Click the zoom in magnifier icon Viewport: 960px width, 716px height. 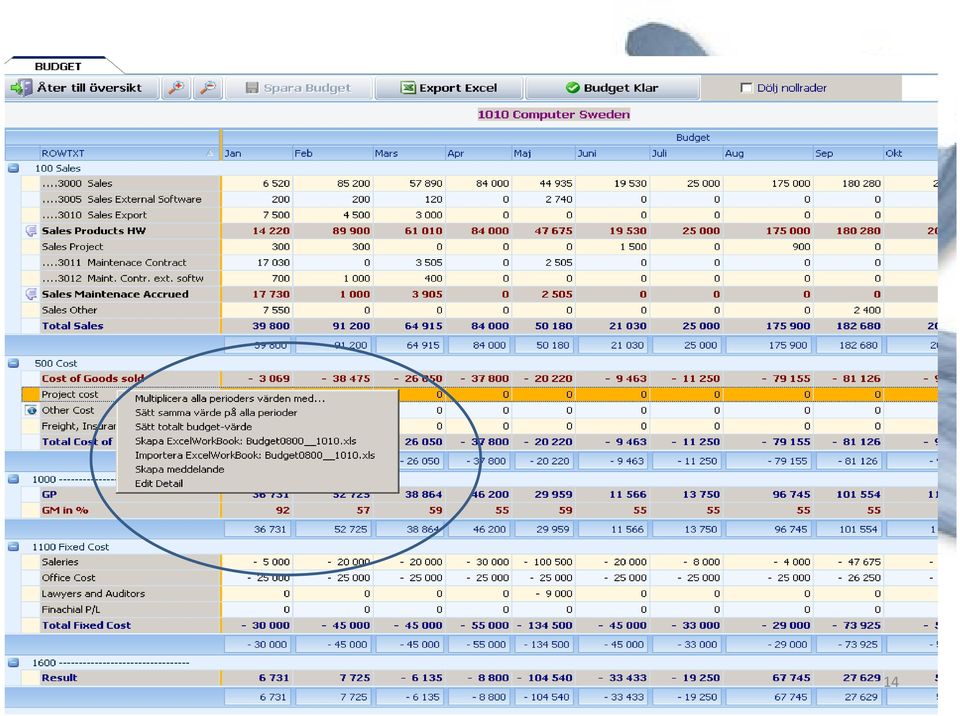coord(176,88)
